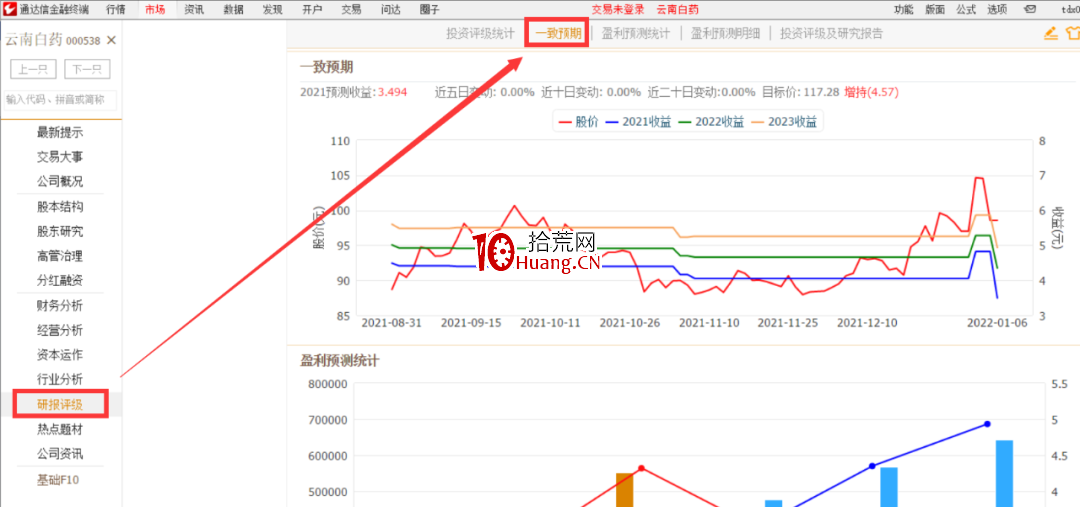Open the 市场 menu
1080x507 pixels.
pyautogui.click(x=155, y=10)
